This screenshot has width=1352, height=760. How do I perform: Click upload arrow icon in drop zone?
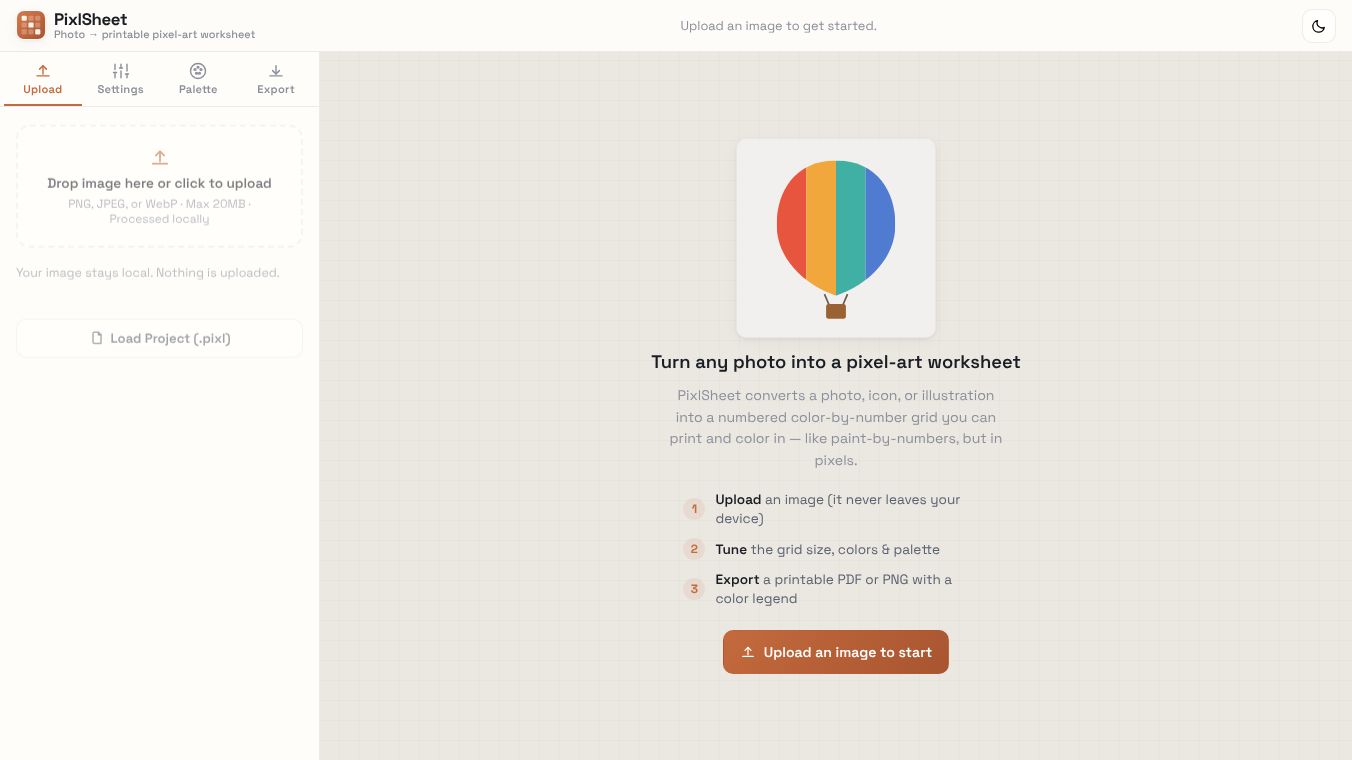(x=159, y=158)
